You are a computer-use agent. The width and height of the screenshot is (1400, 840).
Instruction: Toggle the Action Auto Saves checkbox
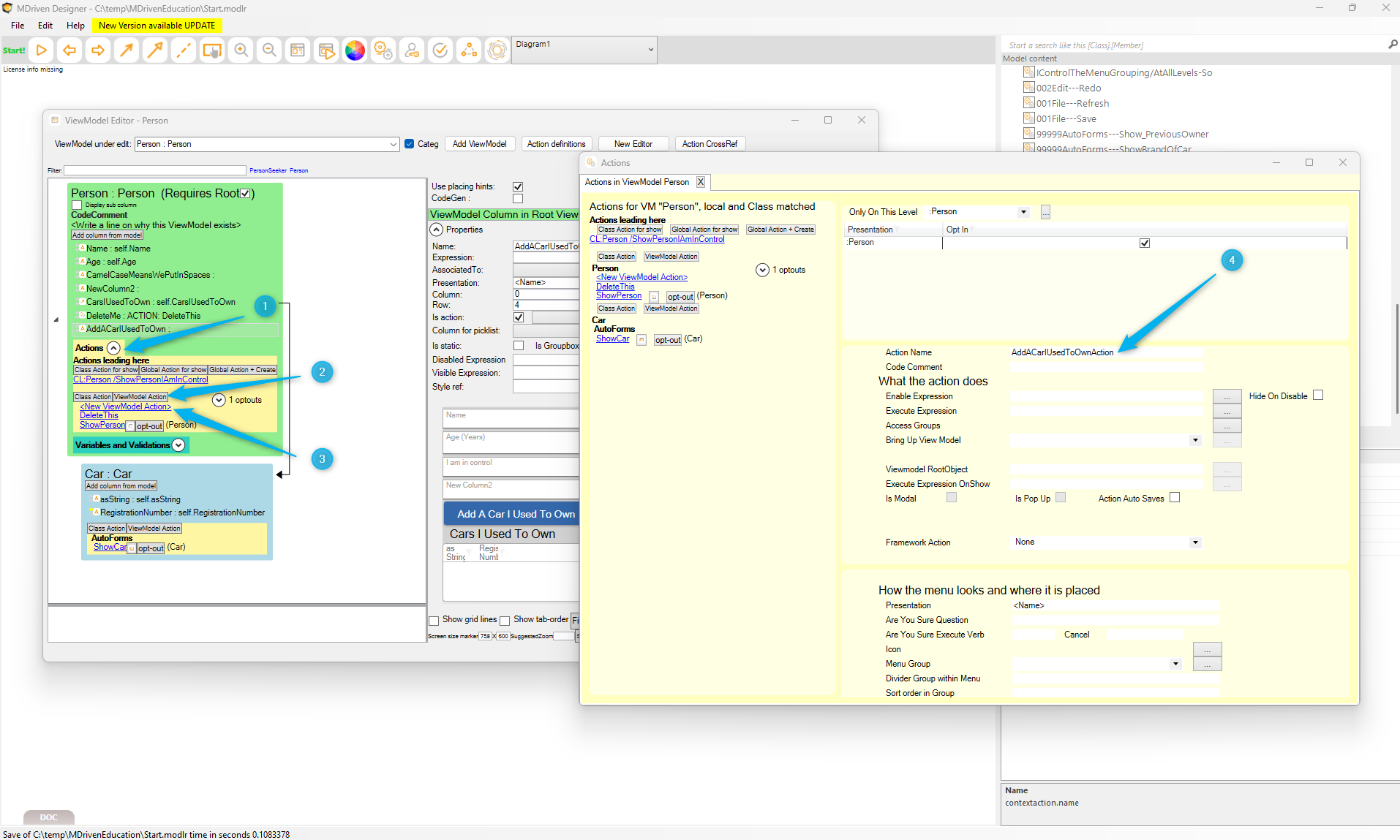point(1175,498)
